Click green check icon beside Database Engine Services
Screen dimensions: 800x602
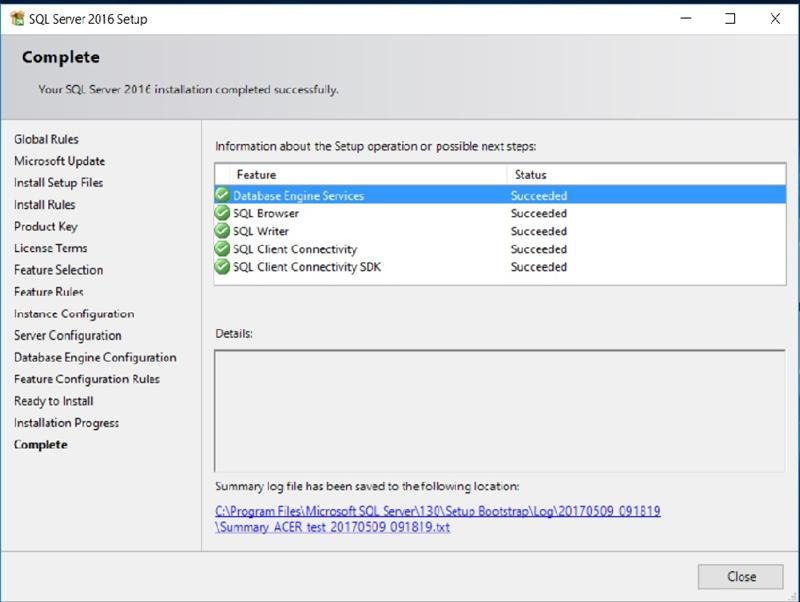pyautogui.click(x=222, y=196)
